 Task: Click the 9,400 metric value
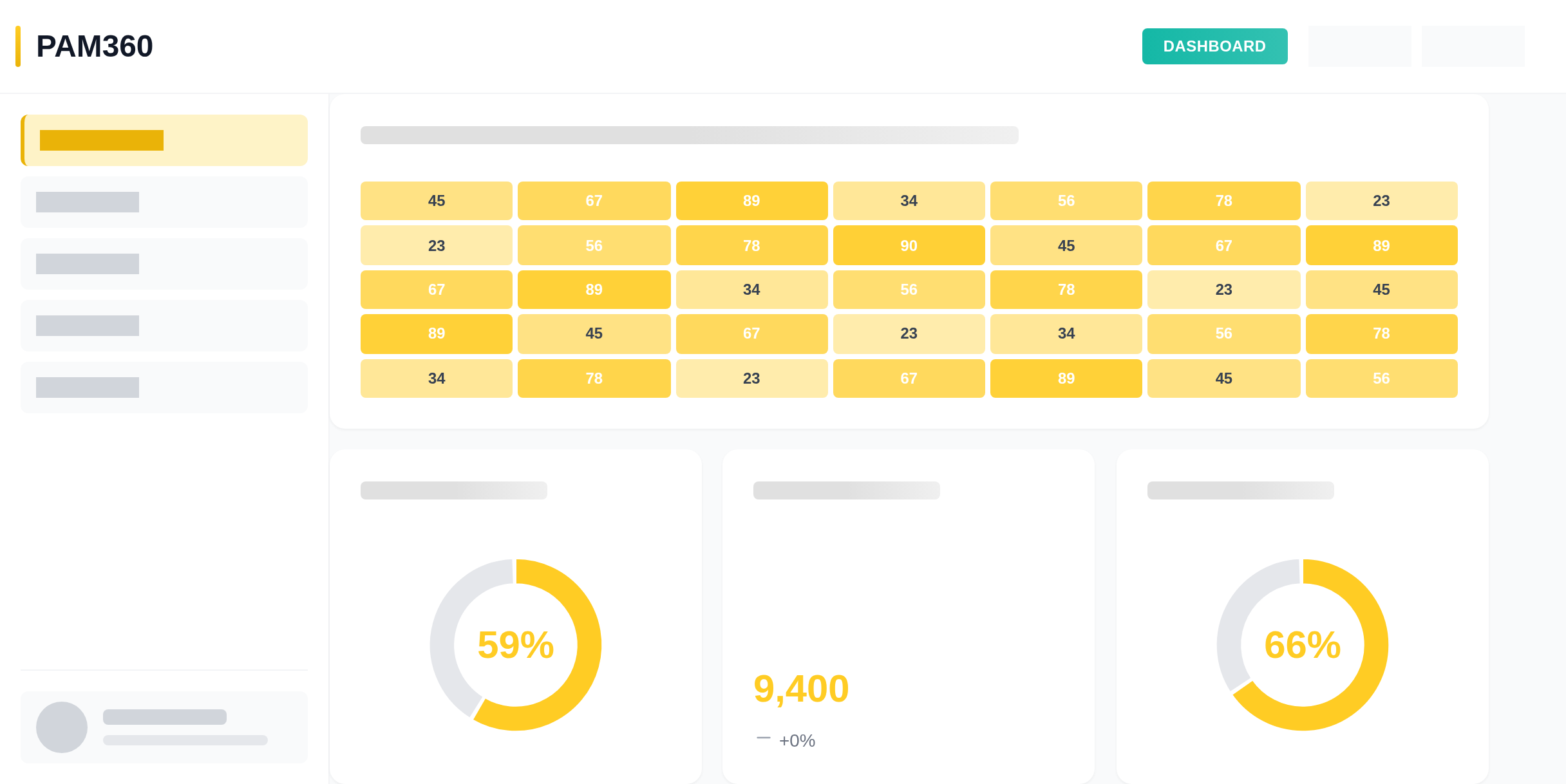[x=801, y=689]
